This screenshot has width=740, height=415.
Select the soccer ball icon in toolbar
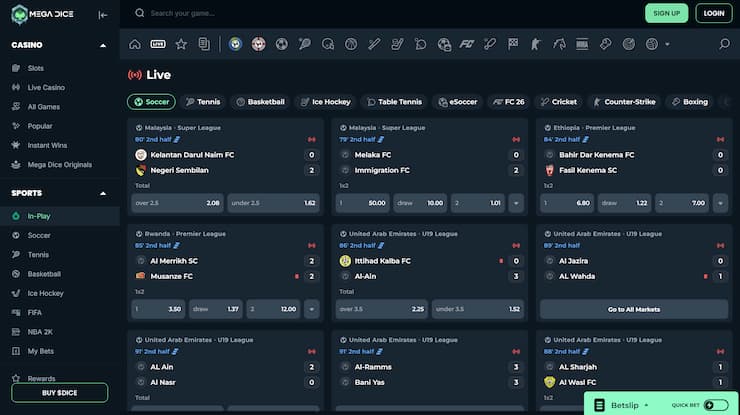[282, 44]
